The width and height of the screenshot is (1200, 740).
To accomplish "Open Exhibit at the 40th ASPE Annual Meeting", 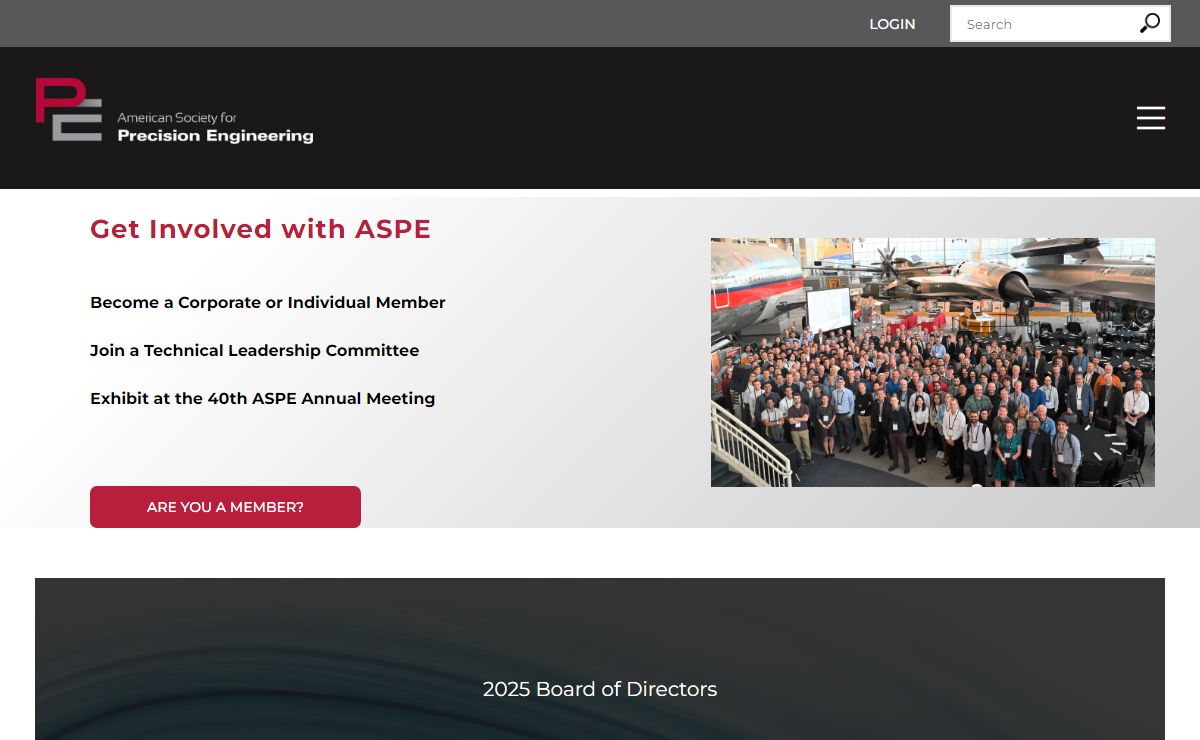I will pyautogui.click(x=263, y=398).
